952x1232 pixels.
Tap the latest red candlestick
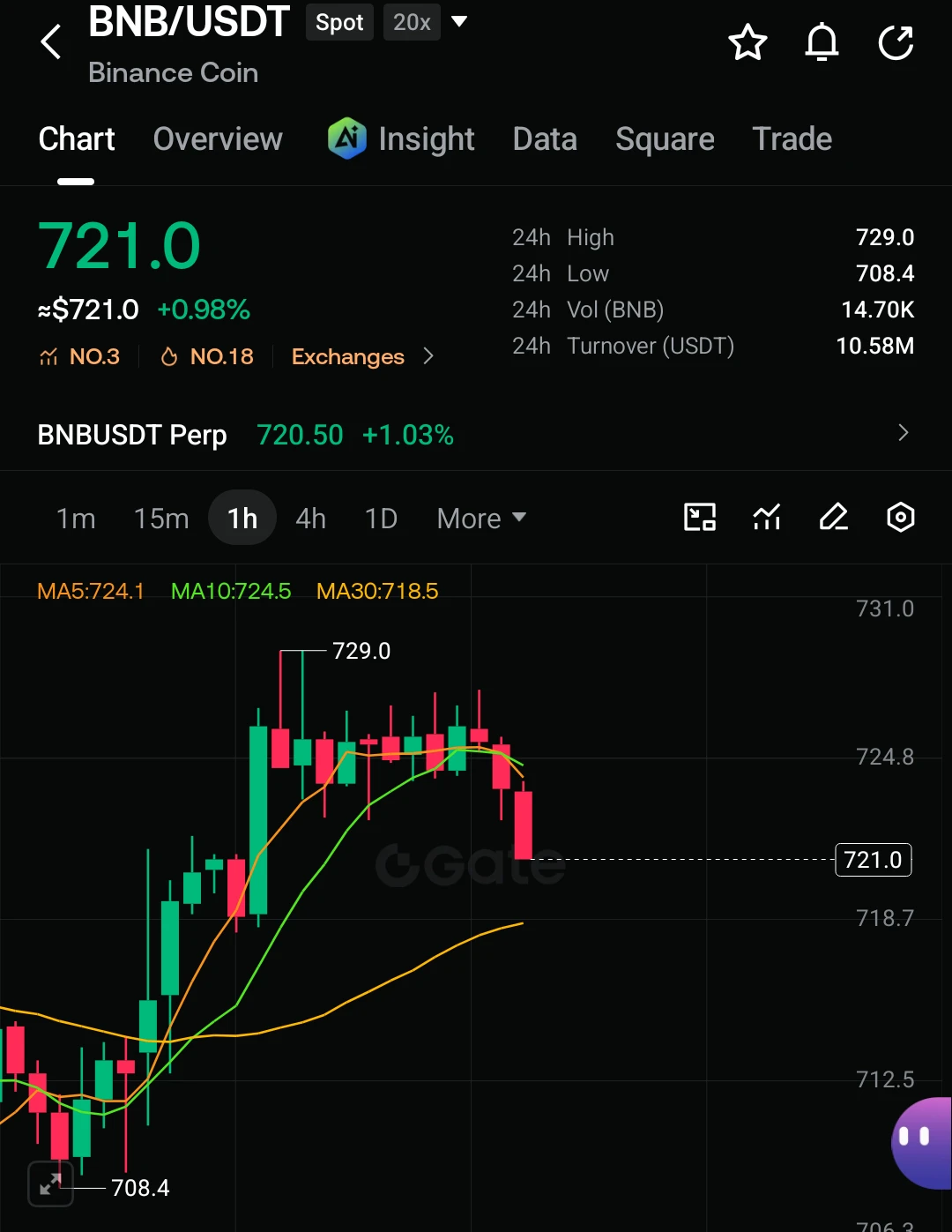(524, 825)
